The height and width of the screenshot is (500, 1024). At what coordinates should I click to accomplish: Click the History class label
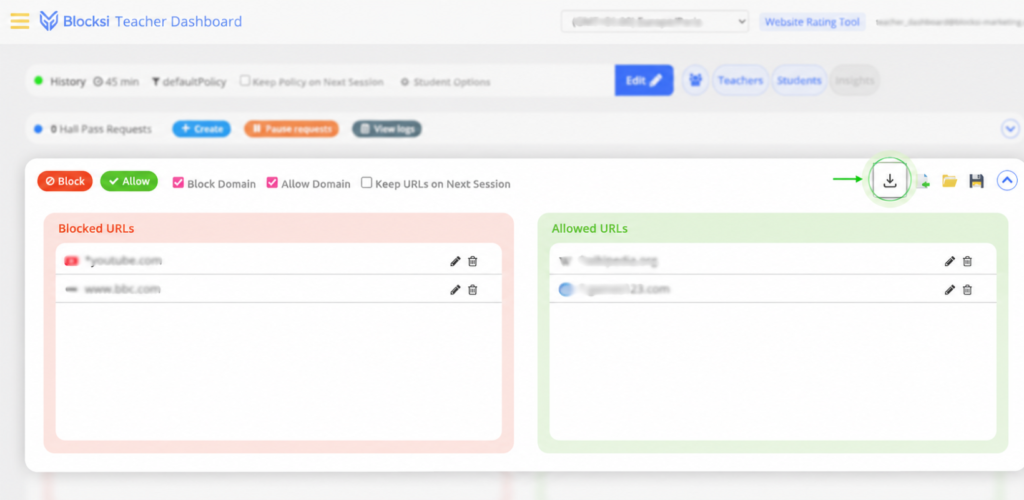point(68,82)
